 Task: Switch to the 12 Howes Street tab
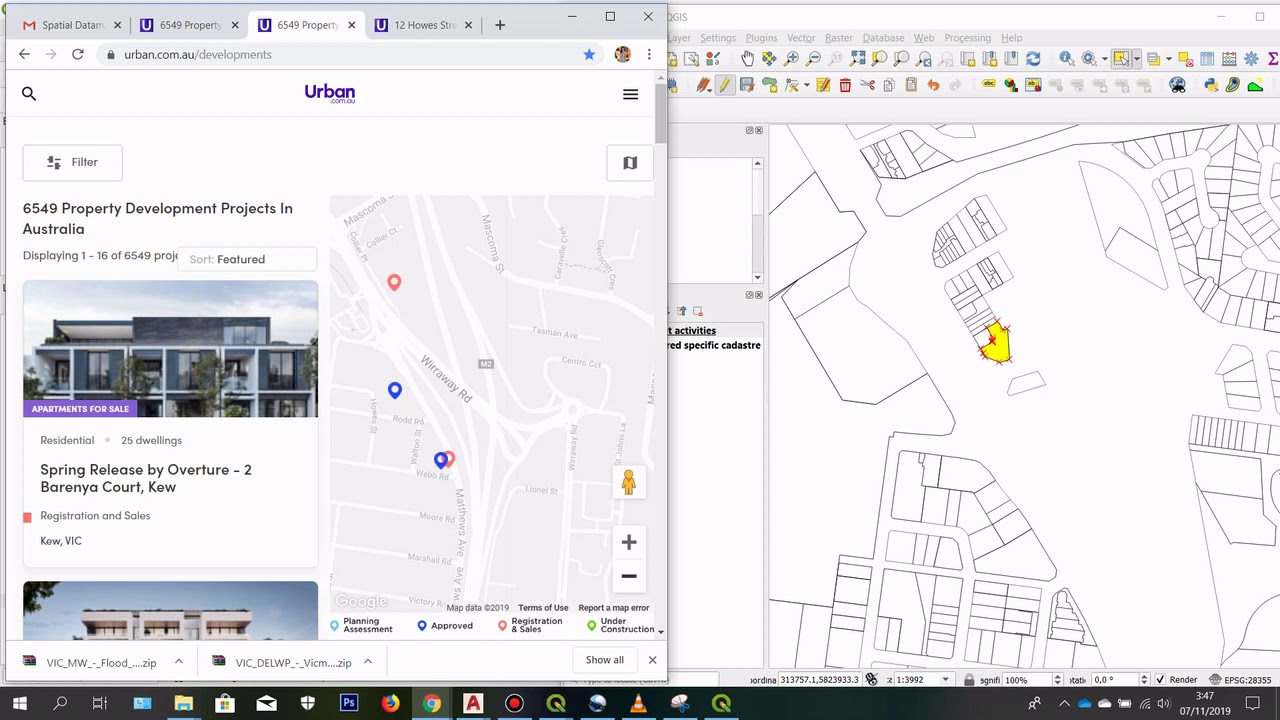click(425, 25)
